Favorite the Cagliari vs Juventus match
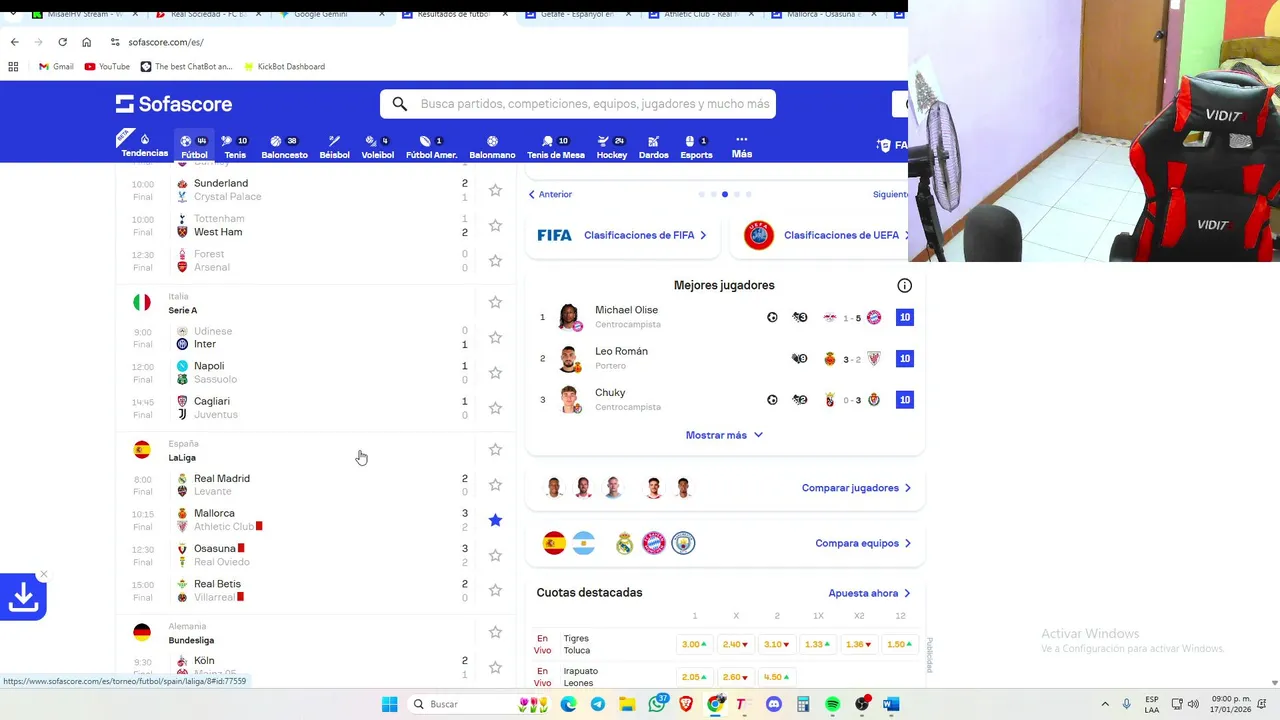Image resolution: width=1280 pixels, height=720 pixels. coord(495,408)
